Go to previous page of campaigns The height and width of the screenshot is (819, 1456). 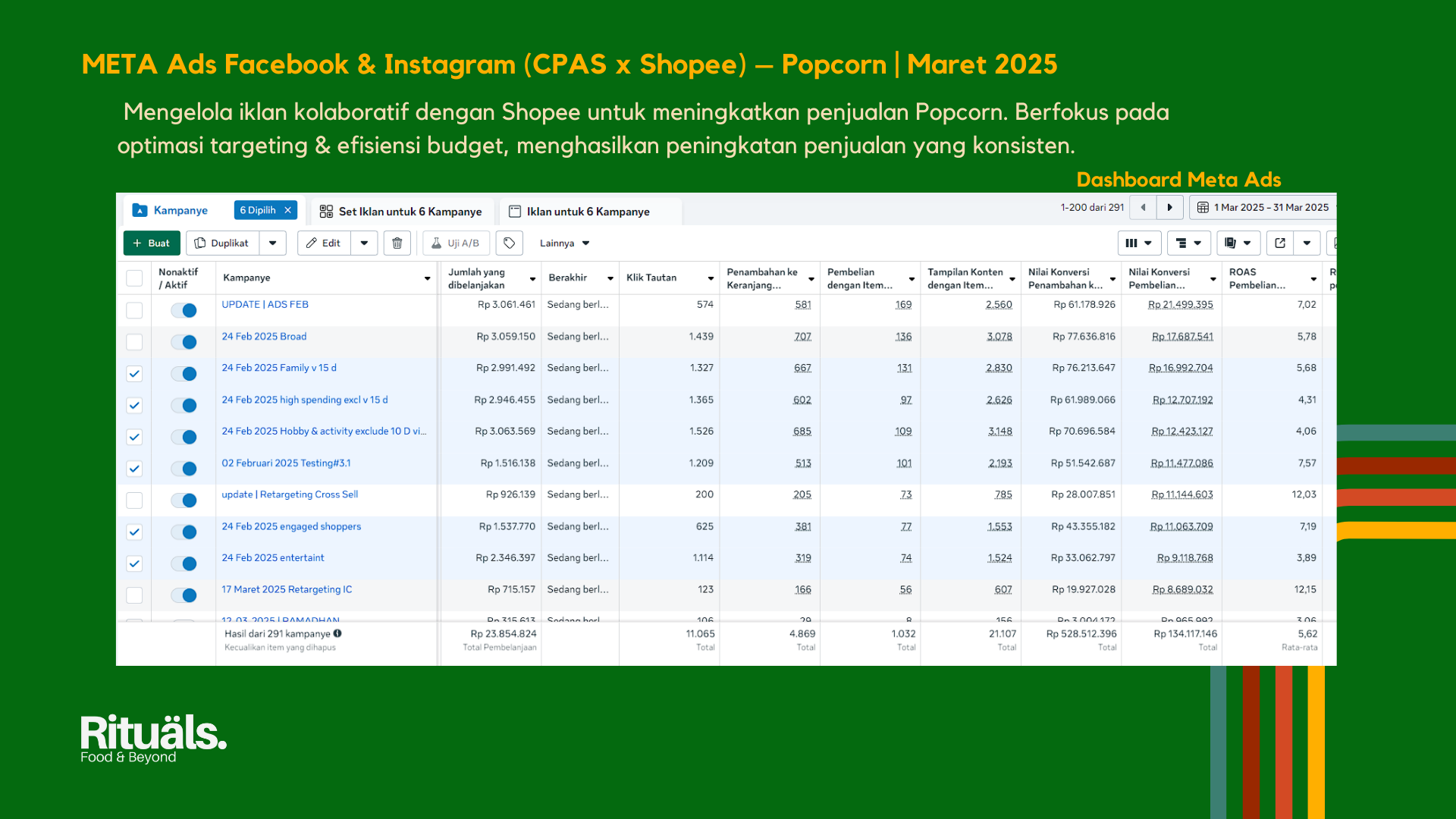point(1143,208)
